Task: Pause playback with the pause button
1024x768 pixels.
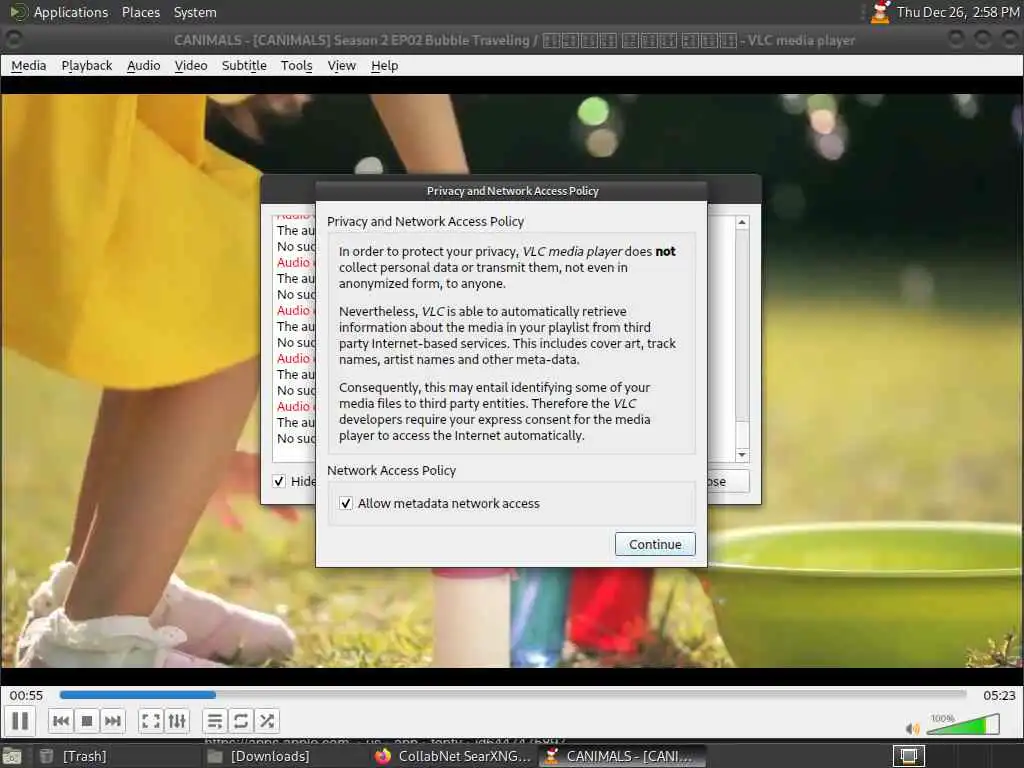Action: [x=20, y=721]
